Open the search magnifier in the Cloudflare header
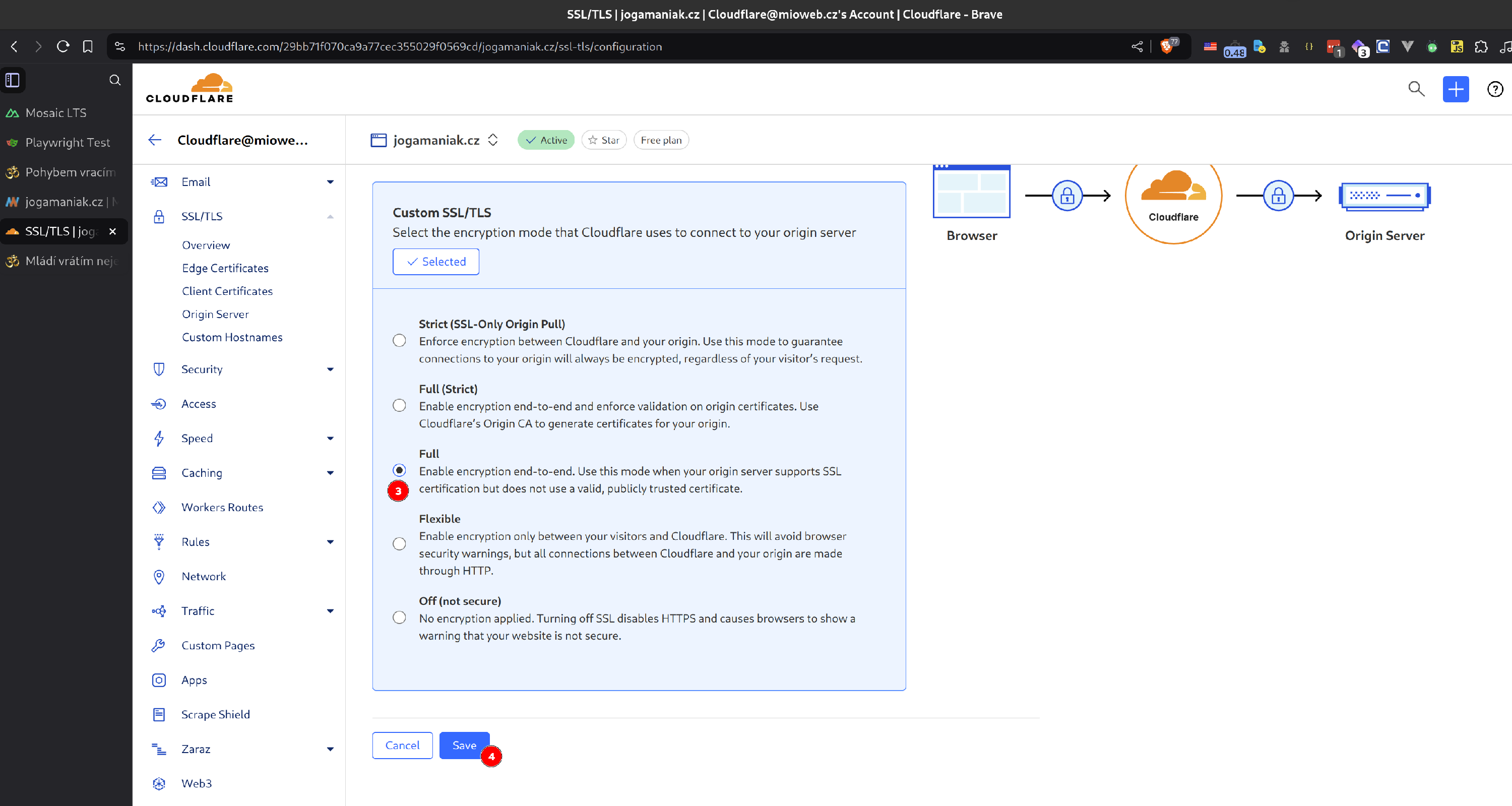 point(1416,89)
